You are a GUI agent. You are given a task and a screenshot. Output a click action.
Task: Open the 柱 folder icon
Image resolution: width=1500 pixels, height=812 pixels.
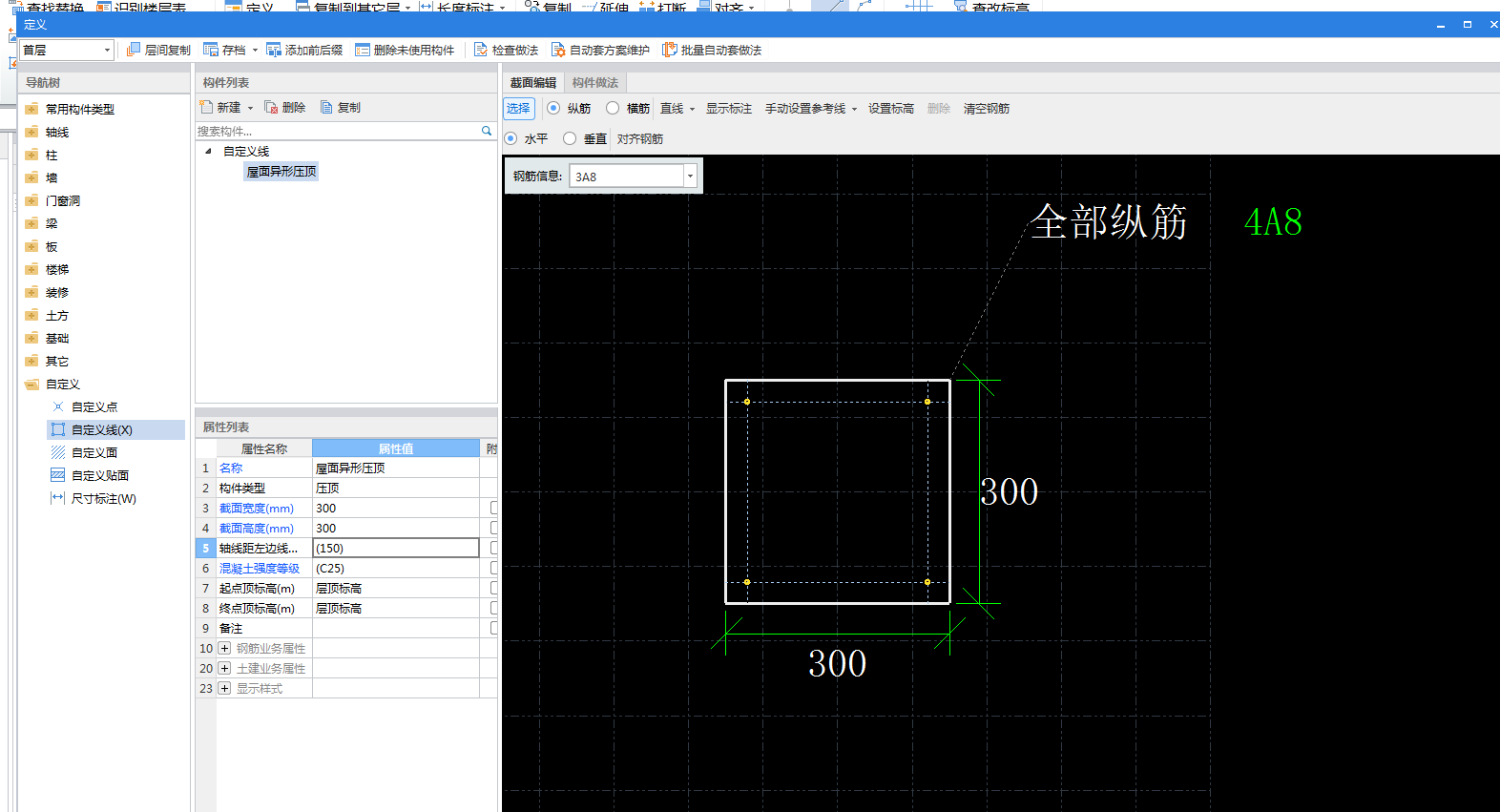click(x=31, y=155)
